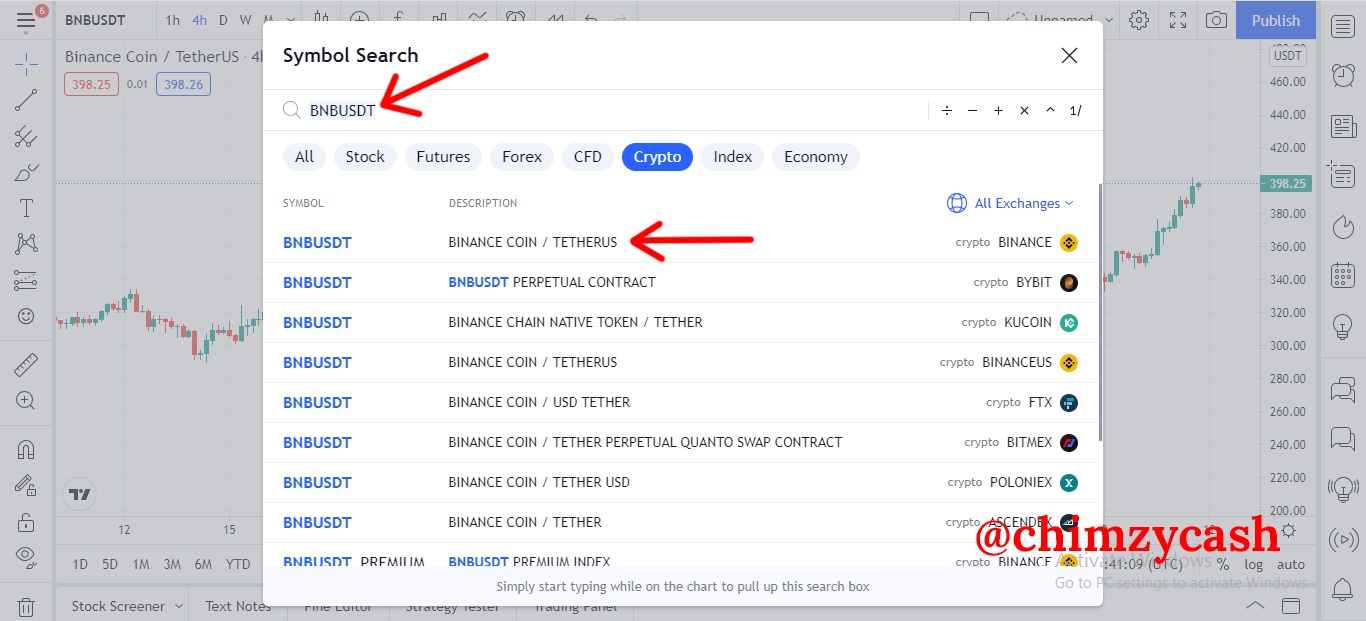1366x621 pixels.
Task: Choose BNBUSDT on KUCOIN exchange
Action: coord(680,322)
